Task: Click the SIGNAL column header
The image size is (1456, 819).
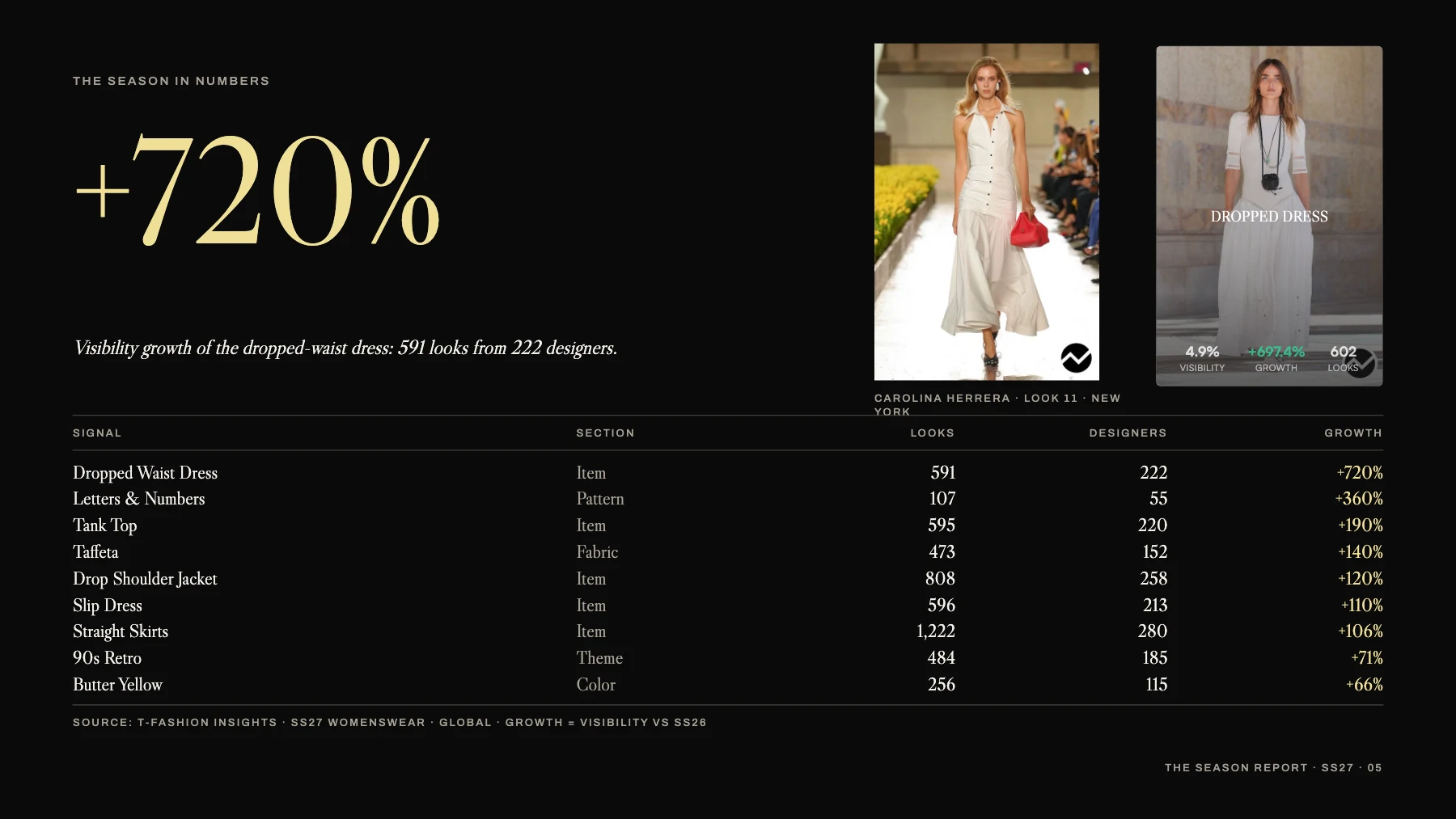Action: coord(97,433)
